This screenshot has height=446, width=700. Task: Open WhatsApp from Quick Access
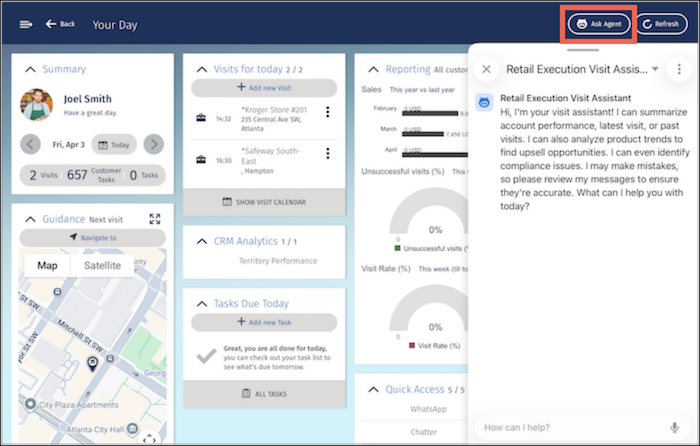(428, 409)
